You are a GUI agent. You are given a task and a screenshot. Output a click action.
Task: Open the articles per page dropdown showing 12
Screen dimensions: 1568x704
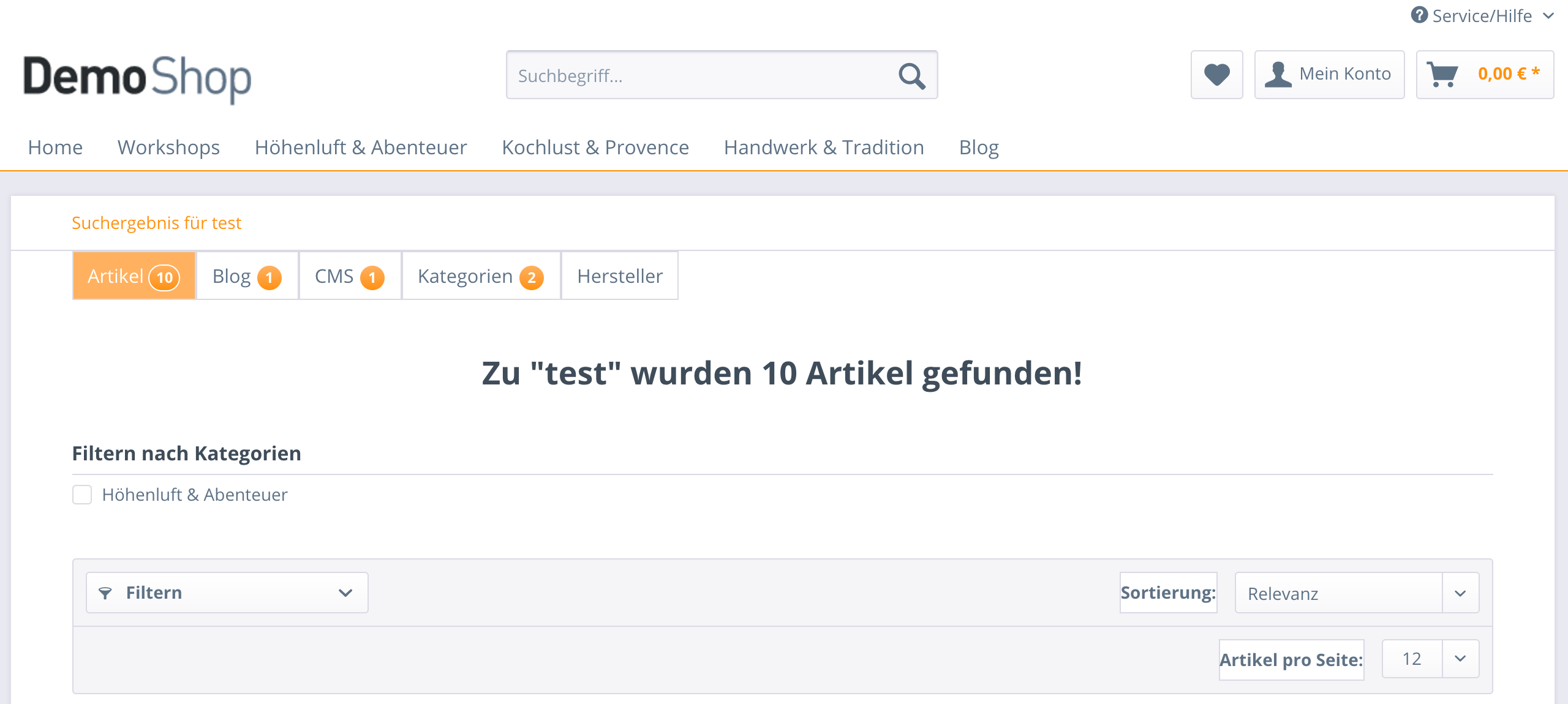(x=1430, y=659)
